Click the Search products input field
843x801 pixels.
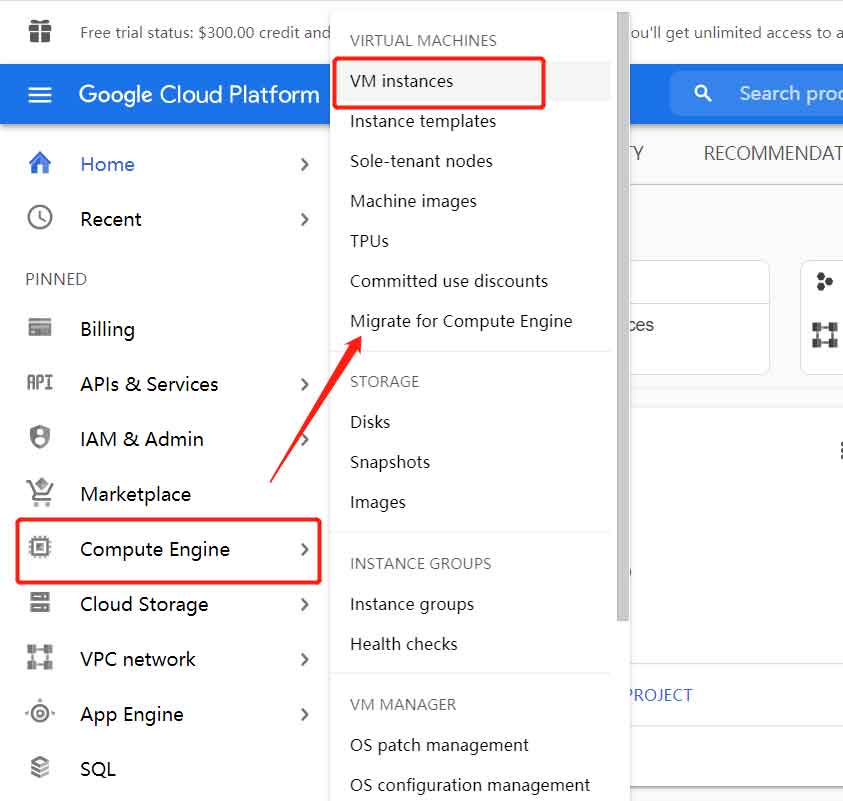[756, 93]
